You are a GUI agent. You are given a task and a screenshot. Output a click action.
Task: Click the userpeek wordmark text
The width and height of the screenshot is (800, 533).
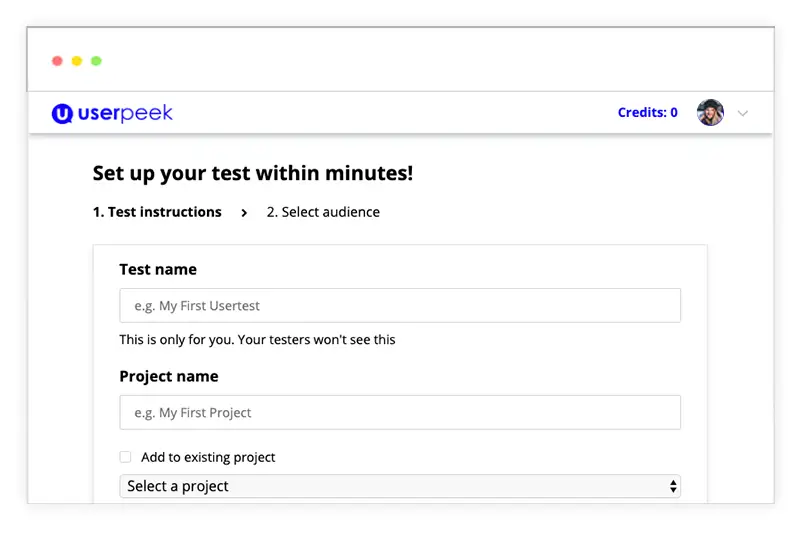tap(126, 113)
